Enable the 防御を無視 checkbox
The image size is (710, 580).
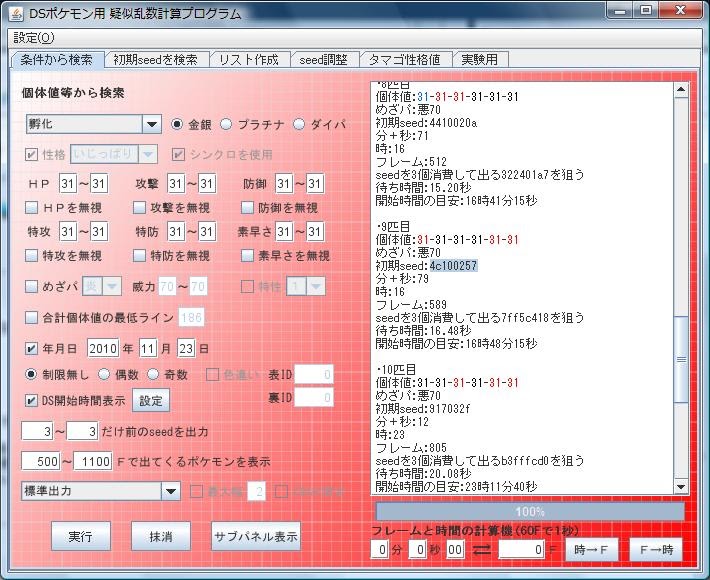click(247, 207)
